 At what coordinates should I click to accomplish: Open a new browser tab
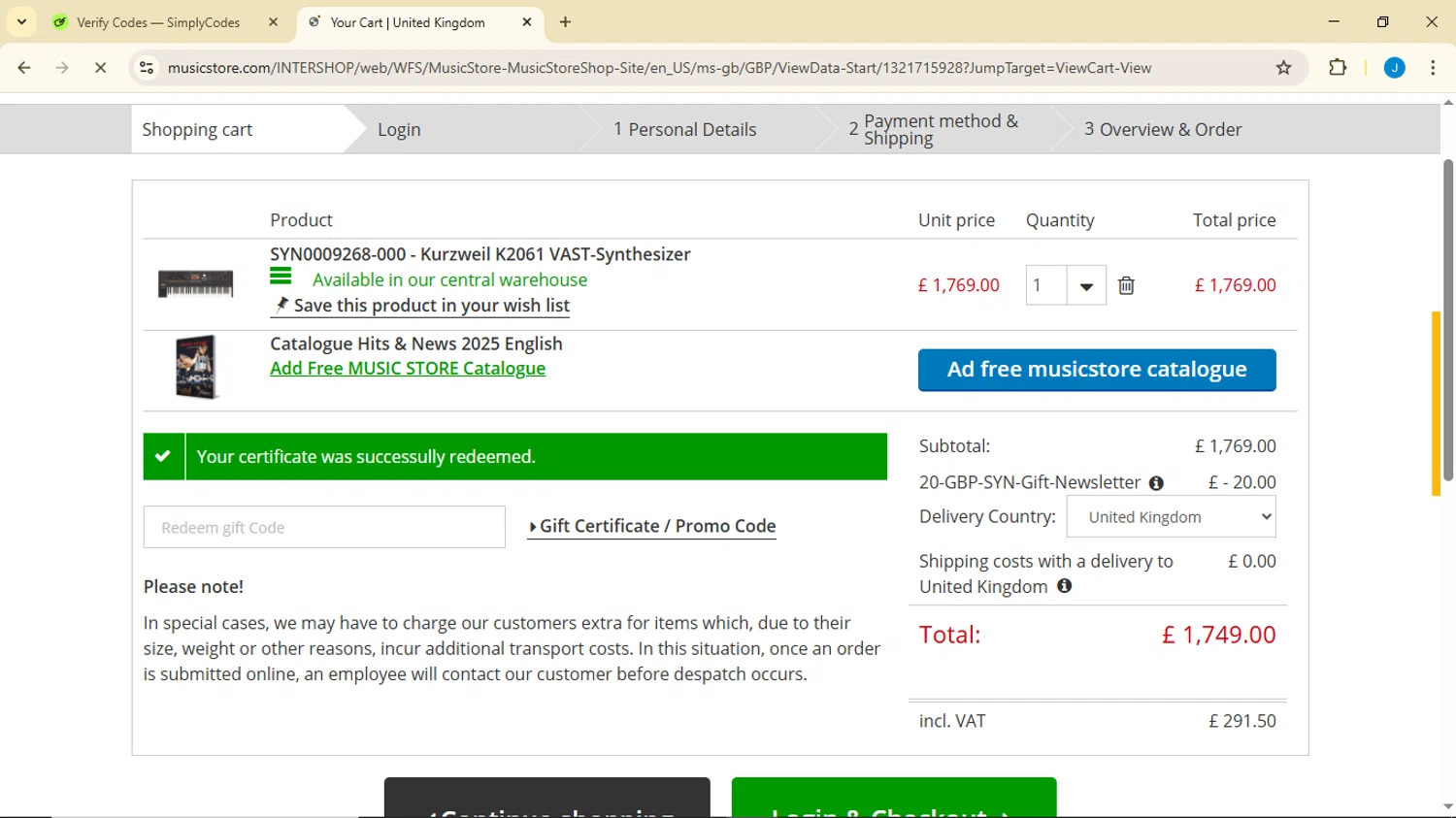coord(566,22)
